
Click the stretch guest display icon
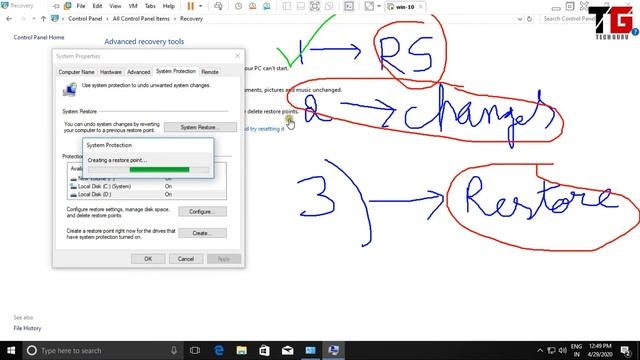click(369, 6)
